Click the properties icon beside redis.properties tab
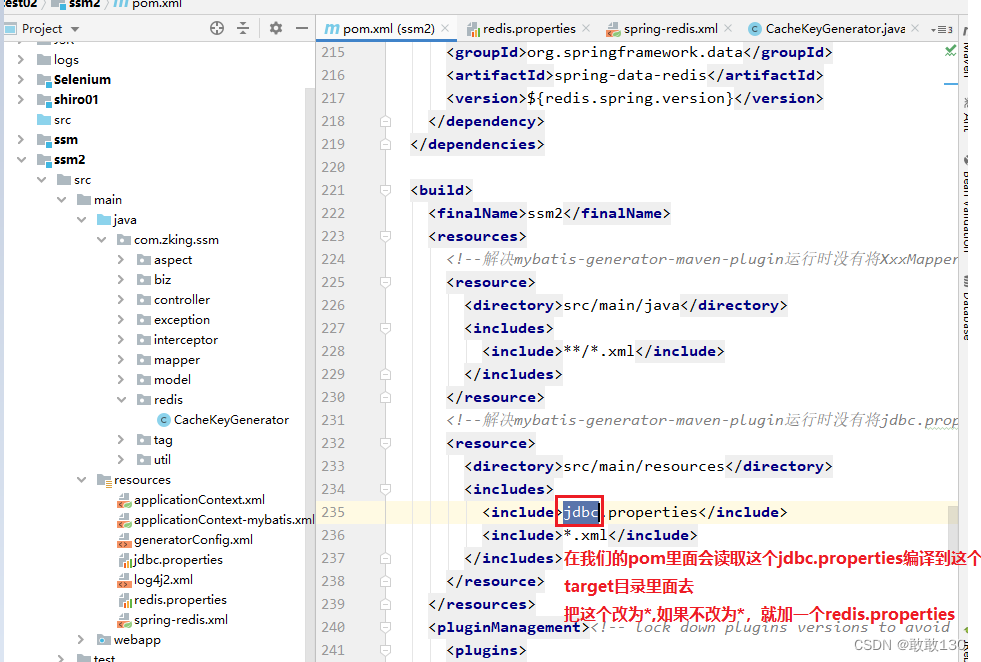This screenshot has height=662, width=981. tap(473, 28)
